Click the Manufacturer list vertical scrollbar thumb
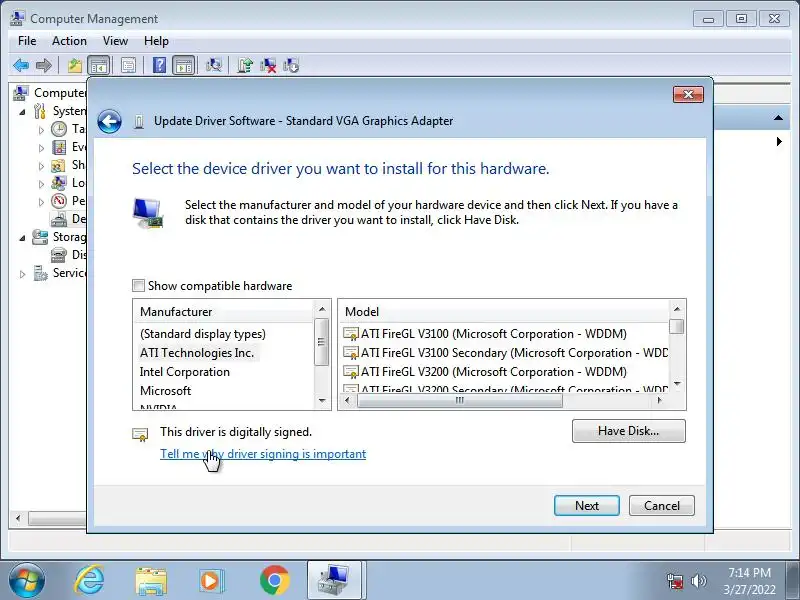Image resolution: width=800 pixels, height=600 pixels. click(321, 342)
